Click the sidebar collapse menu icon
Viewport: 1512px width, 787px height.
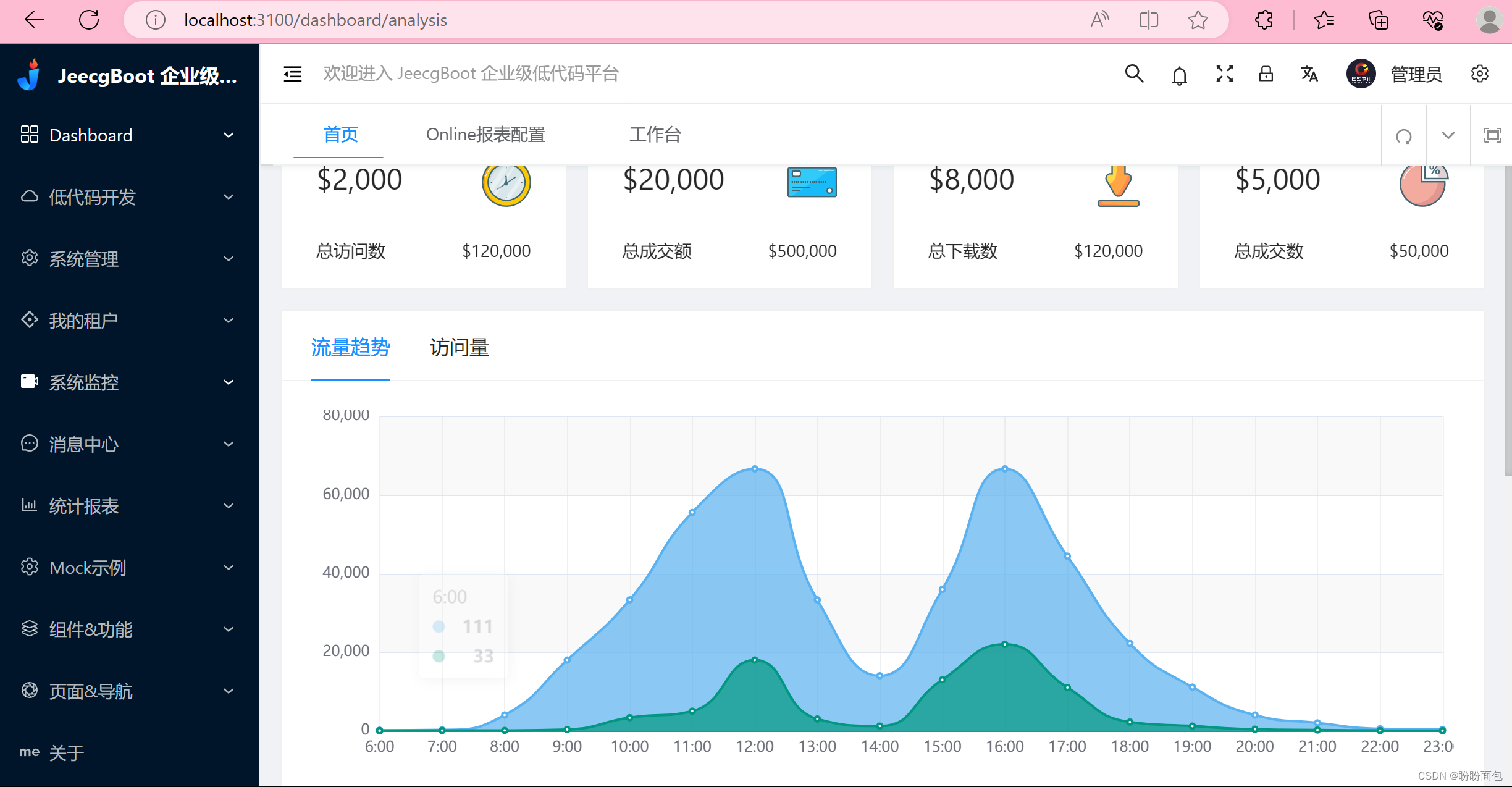(292, 74)
